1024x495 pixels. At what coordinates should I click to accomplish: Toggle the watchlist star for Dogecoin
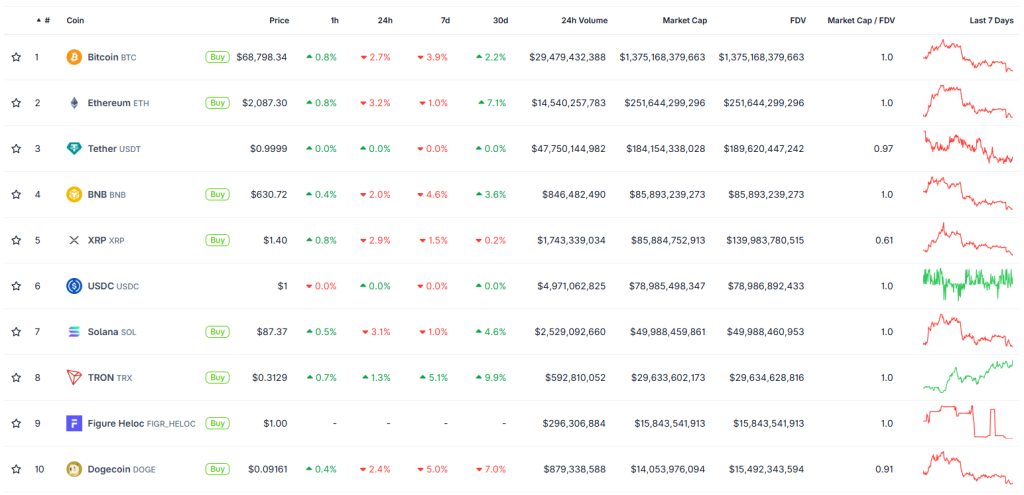pos(16,469)
